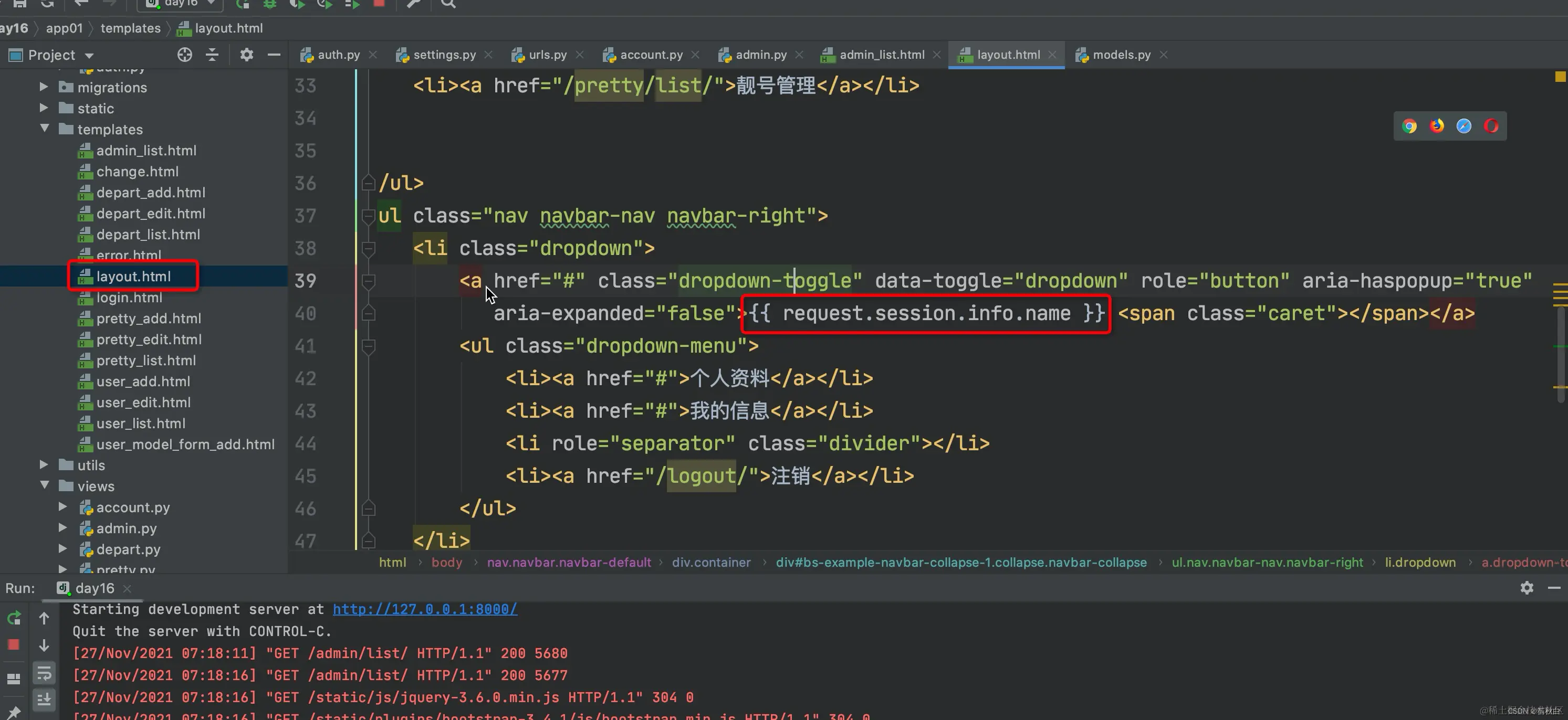Open the http://127.0.0.1:8000/ link
The width and height of the screenshot is (1568, 720).
point(424,609)
